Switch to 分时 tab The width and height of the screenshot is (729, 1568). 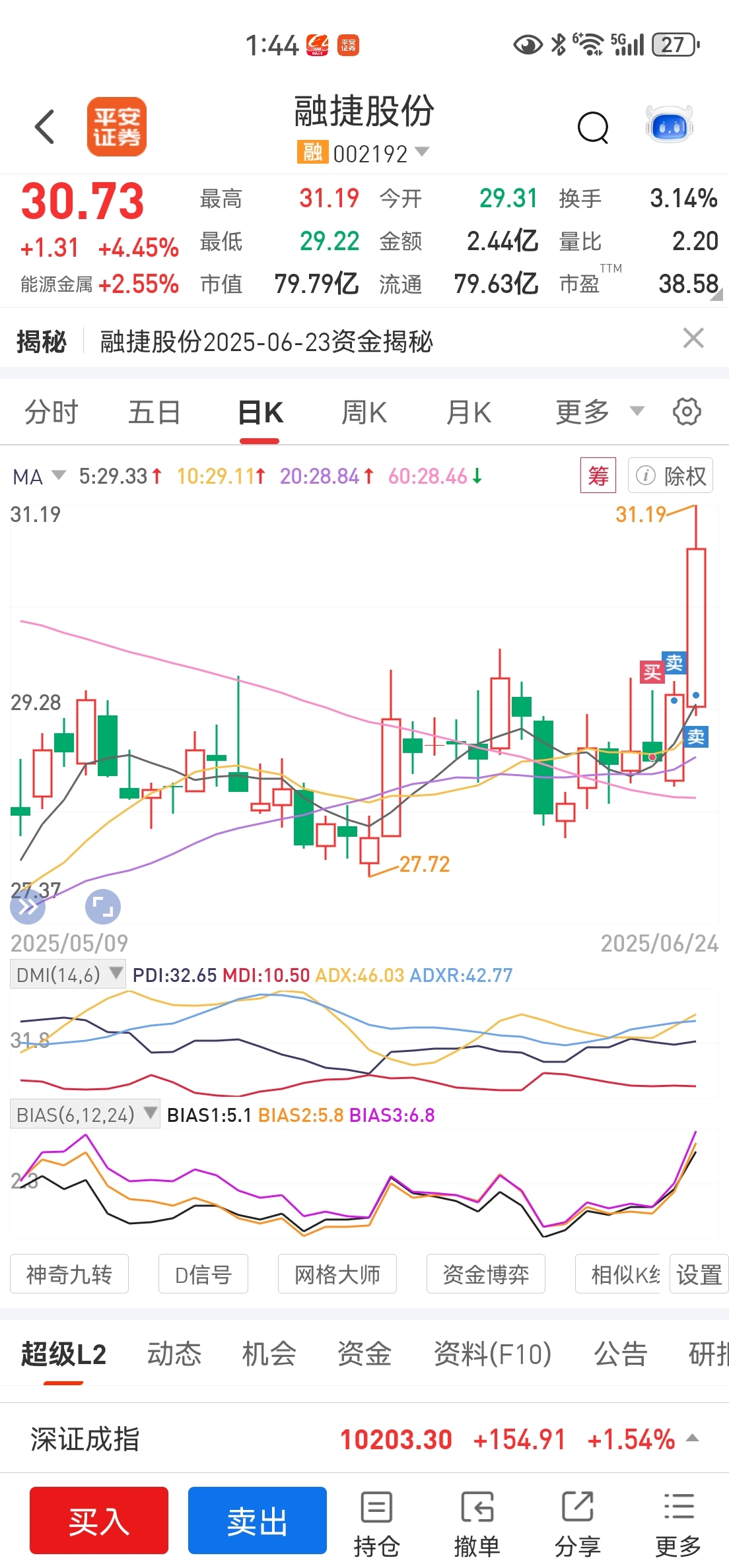52,412
